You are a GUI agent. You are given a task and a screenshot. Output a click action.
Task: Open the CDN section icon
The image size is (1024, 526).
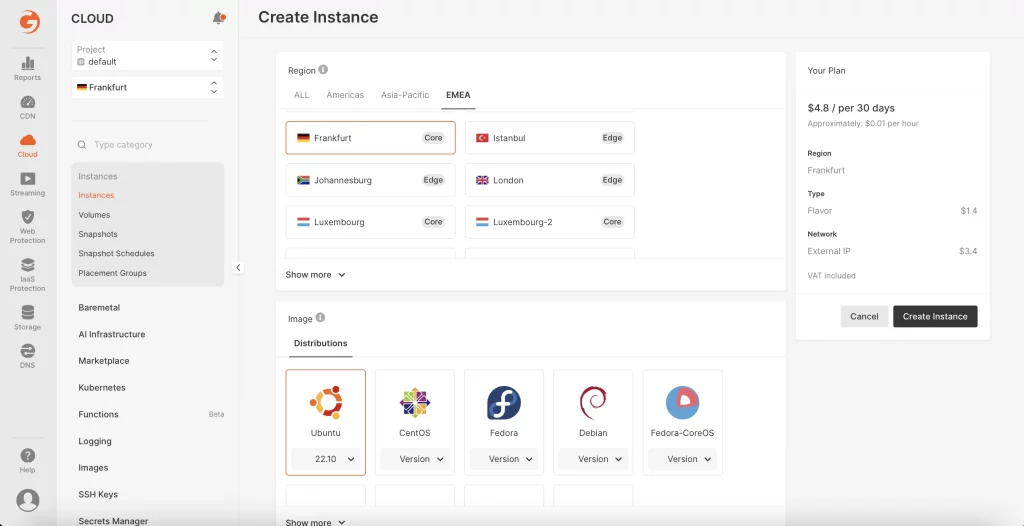[27, 102]
